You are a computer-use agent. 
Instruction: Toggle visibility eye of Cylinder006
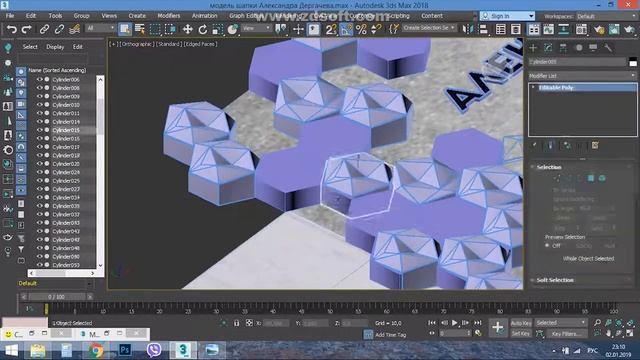[40, 80]
